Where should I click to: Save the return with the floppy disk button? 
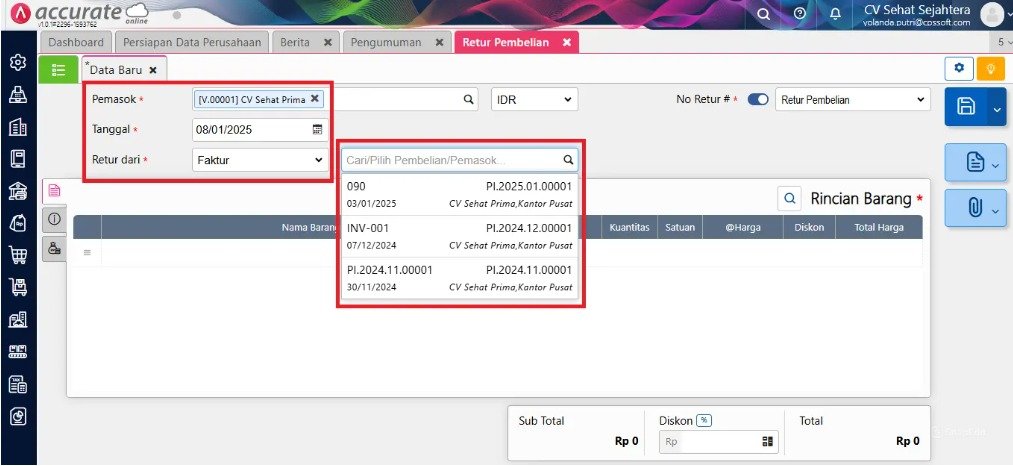pyautogui.click(x=965, y=107)
